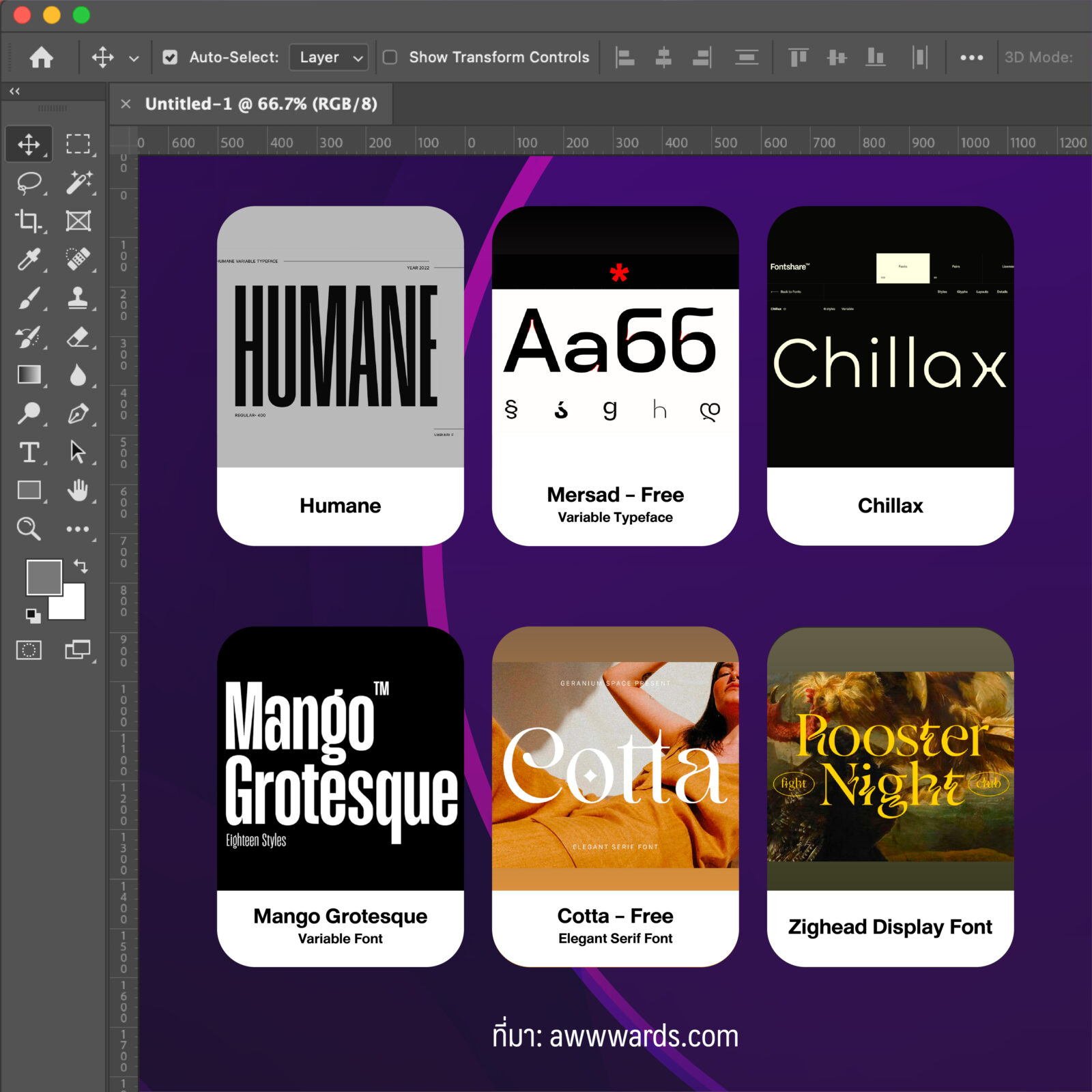Close the Untitled-1 document tab
Image resolution: width=1092 pixels, height=1092 pixels.
126,104
